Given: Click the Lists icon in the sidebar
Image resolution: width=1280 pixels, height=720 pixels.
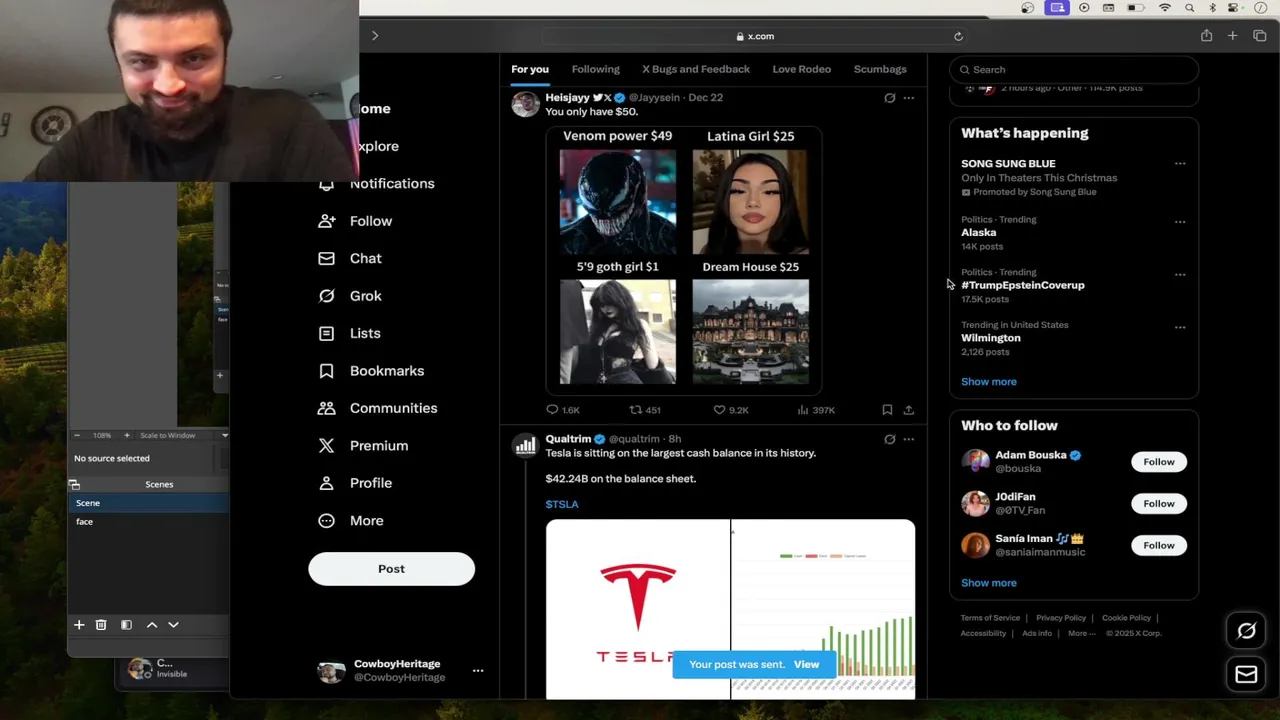Looking at the screenshot, I should tap(326, 333).
